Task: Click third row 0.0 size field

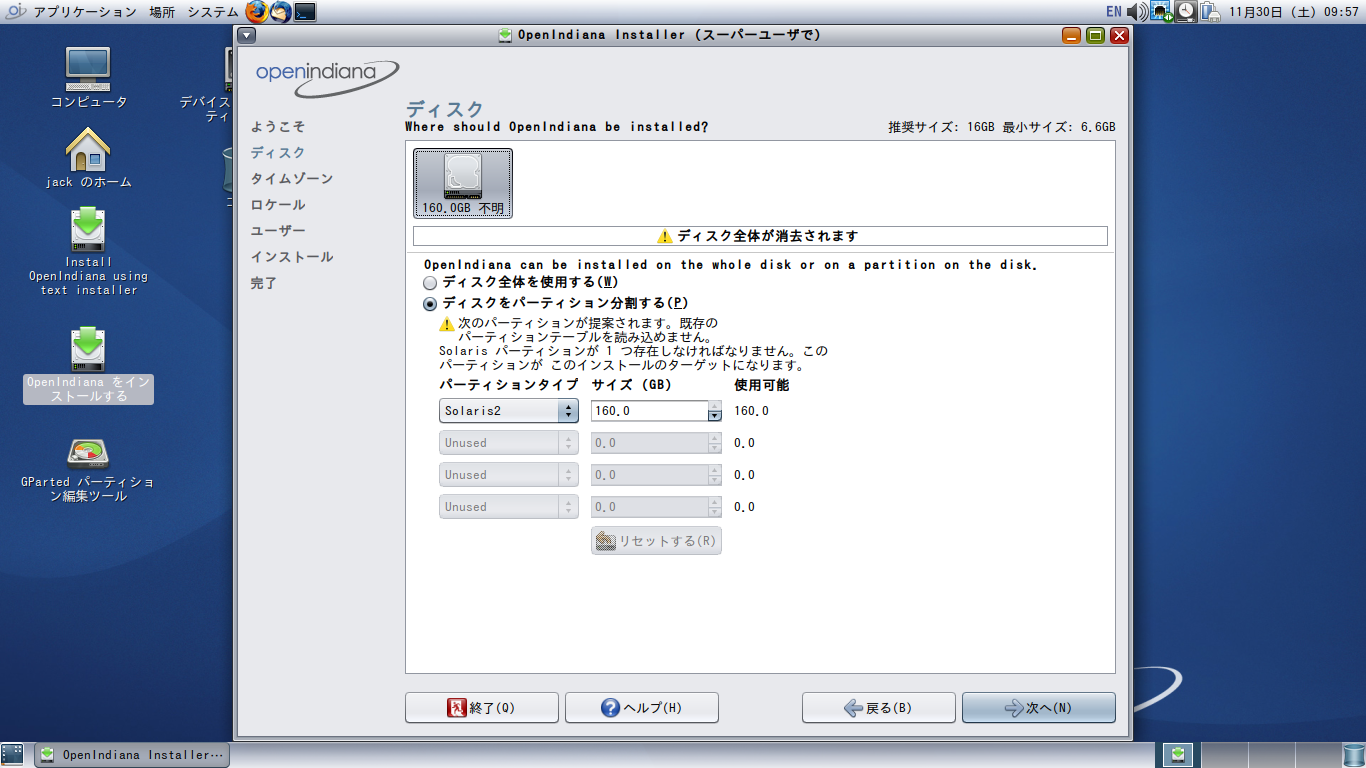Action: (x=649, y=475)
